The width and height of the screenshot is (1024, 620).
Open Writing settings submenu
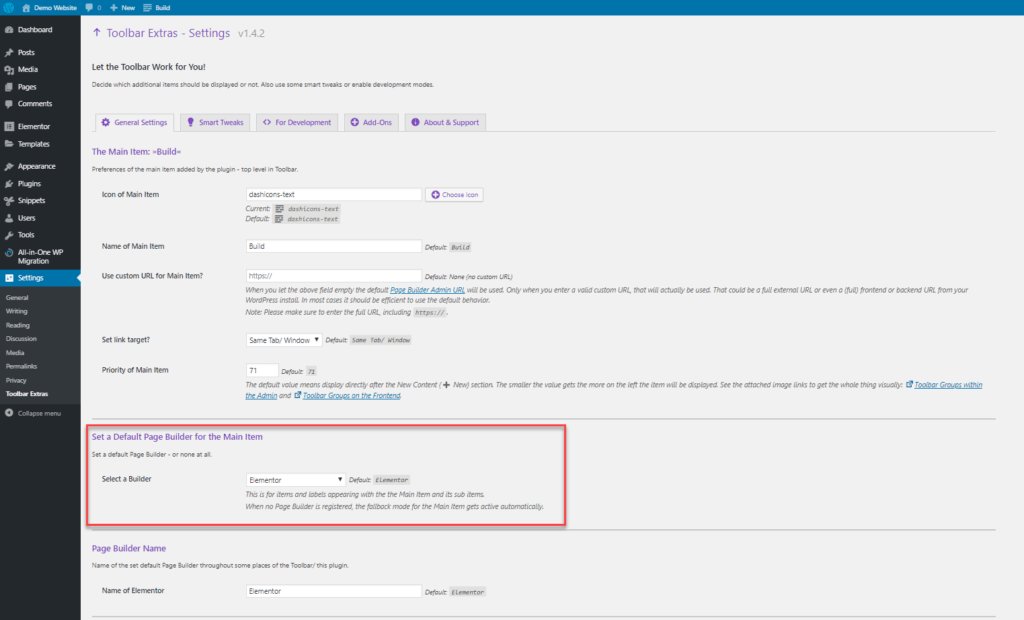17,312
